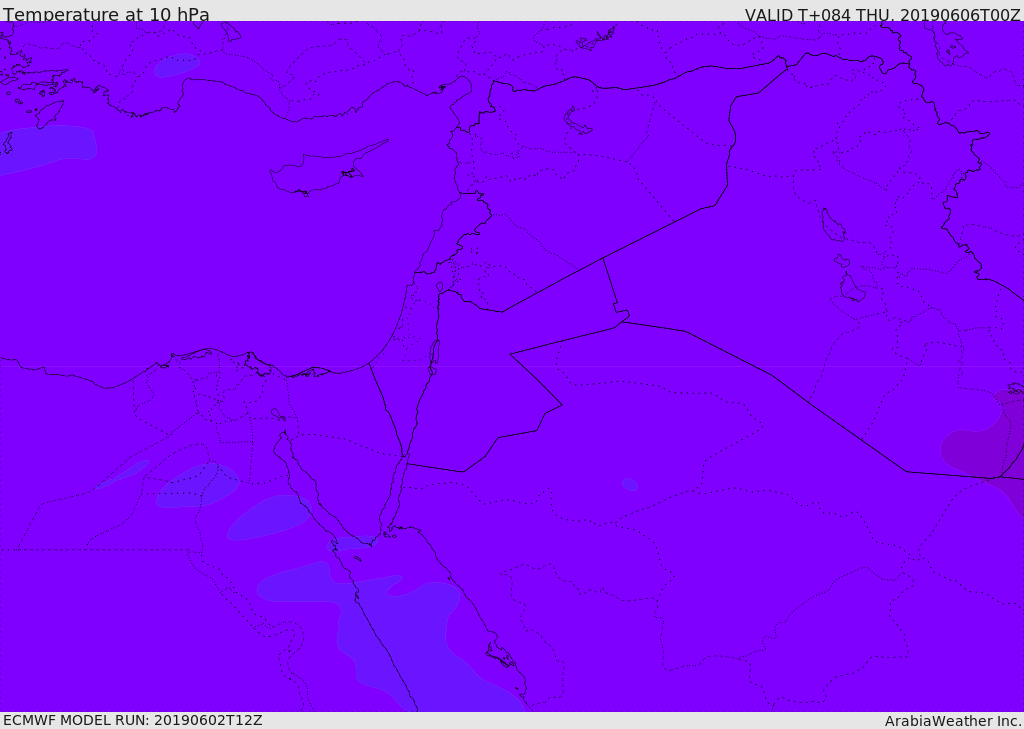The width and height of the screenshot is (1024, 729).
Task: Click the 'ECMWF MODEL RUN: 20190602T12Z' text
Action: point(133,720)
